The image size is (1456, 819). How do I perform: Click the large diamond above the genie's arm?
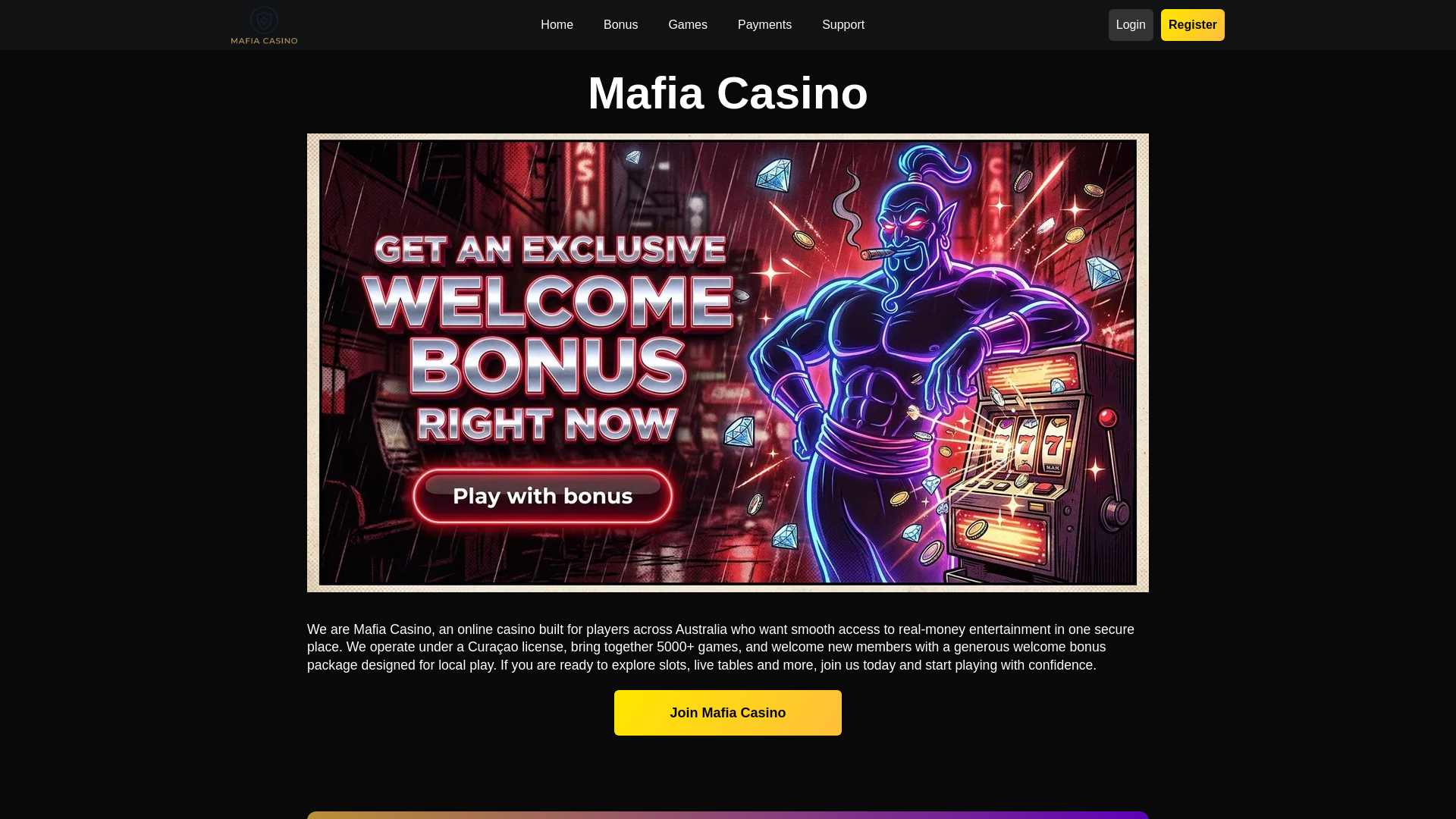point(1103,273)
